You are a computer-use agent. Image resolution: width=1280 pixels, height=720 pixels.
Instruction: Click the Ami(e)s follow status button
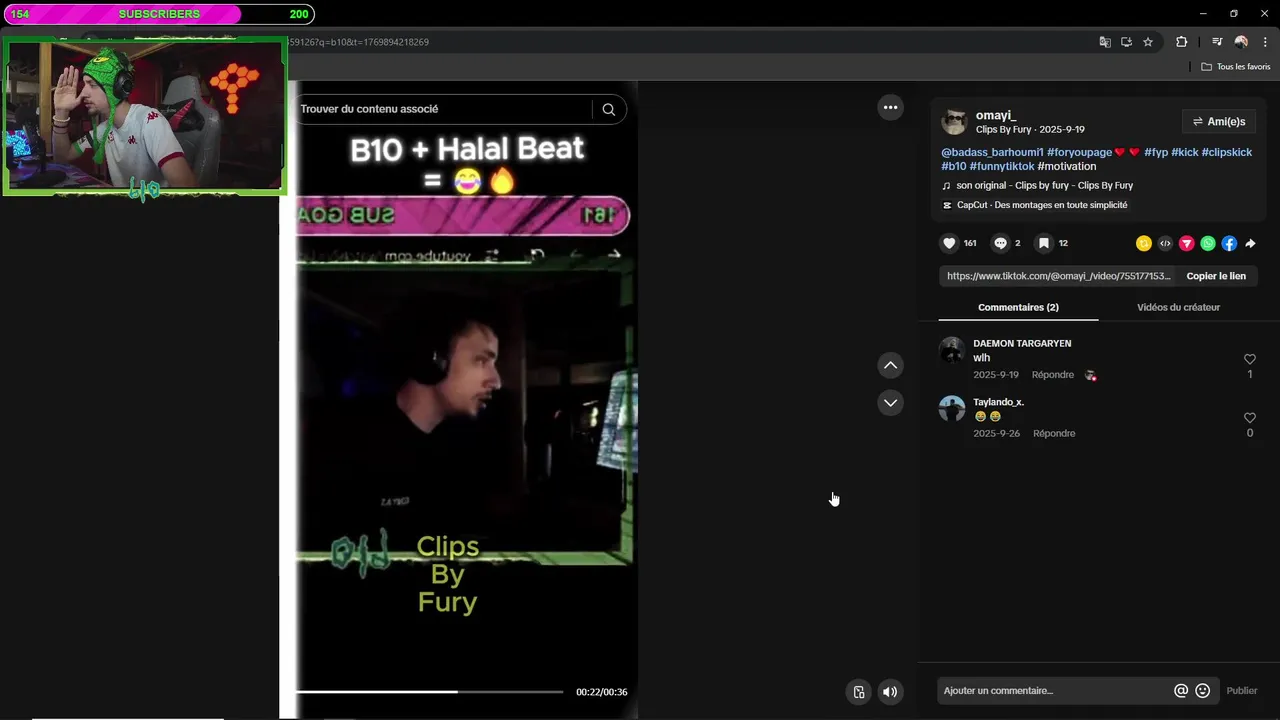(x=1219, y=122)
